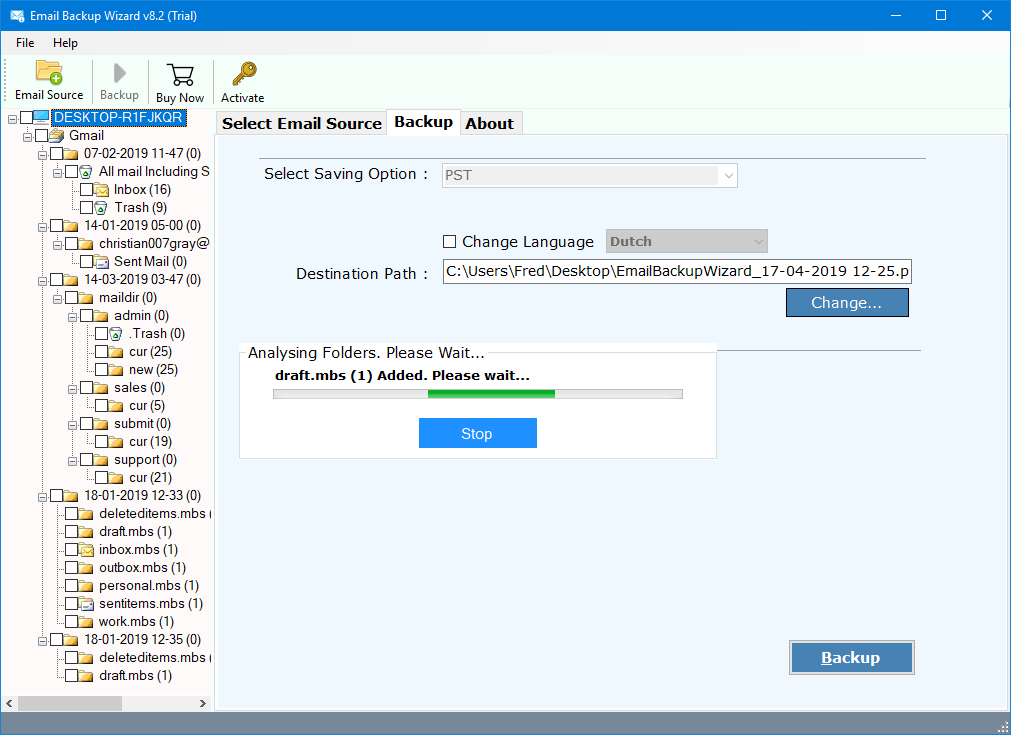
Task: Collapse the admin (0) node
Action: (72, 317)
